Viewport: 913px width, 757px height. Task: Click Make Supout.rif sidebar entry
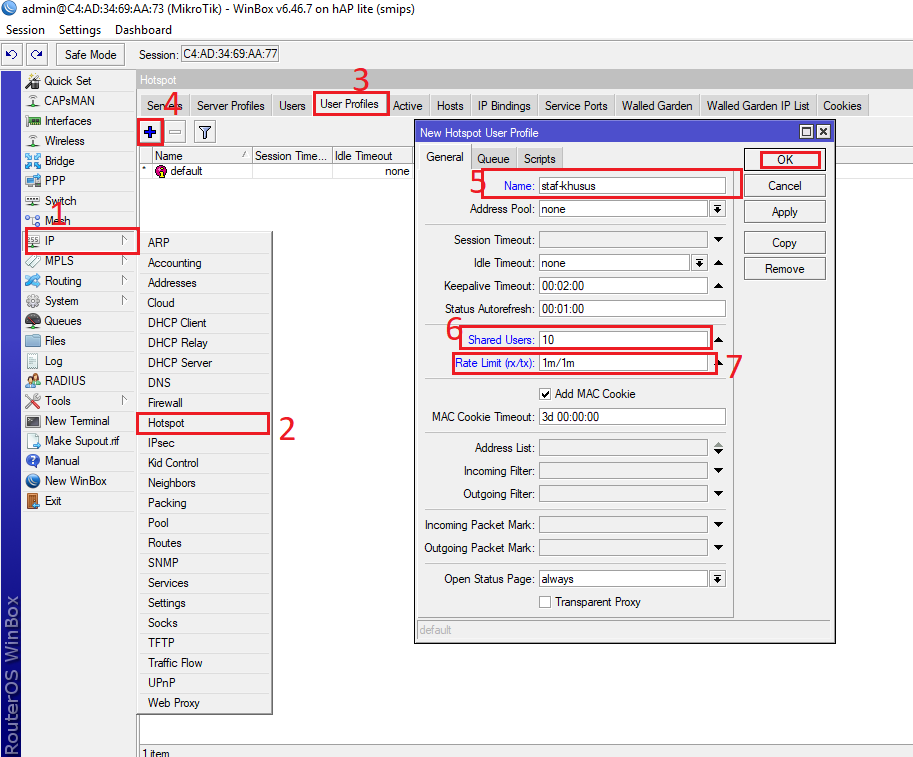coord(82,441)
